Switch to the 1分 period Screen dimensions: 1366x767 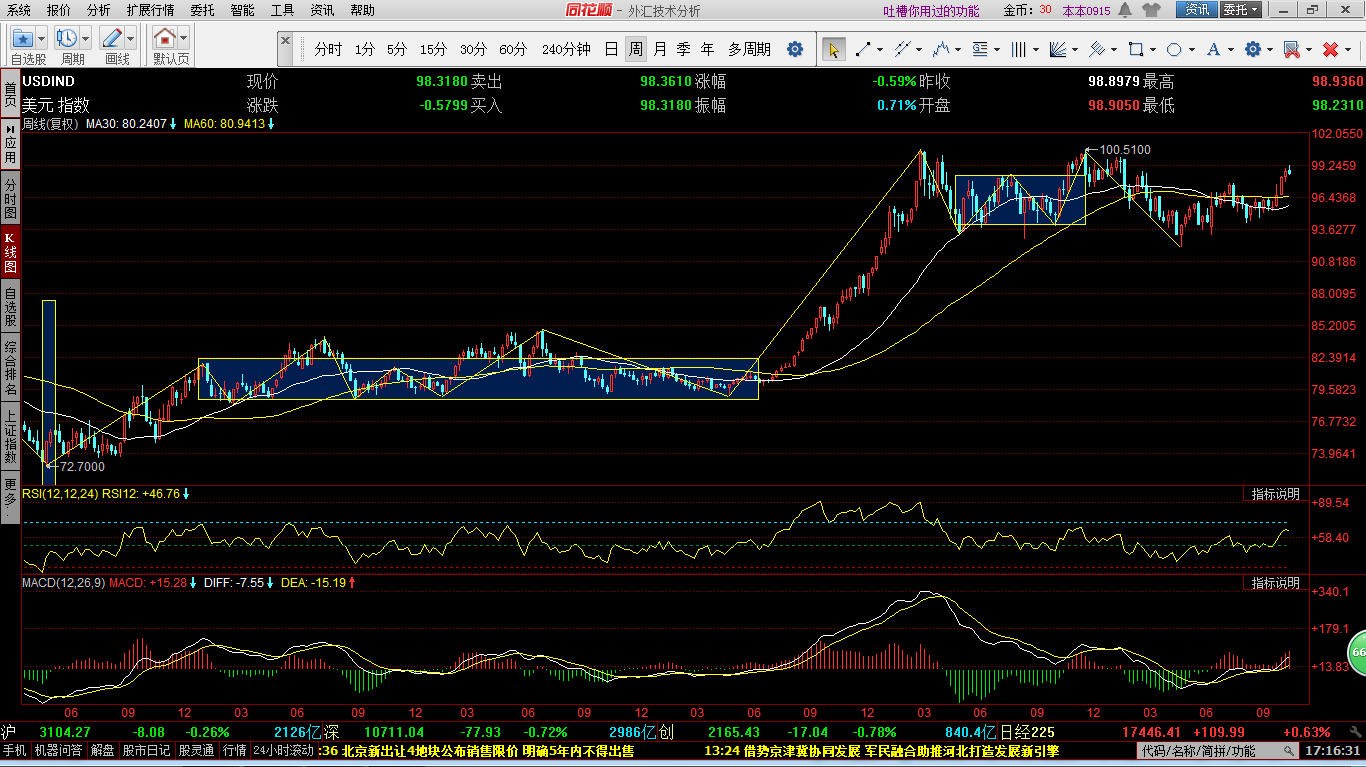(x=365, y=49)
